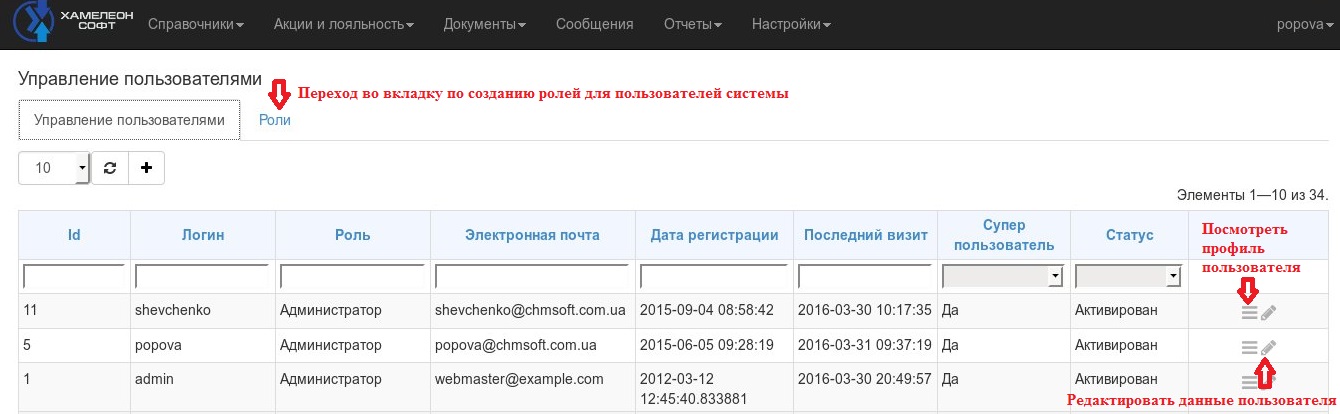Screen dimensions: 1340x414
Task: Click last visit 2016-03-30 10:17:35
Action: click(865, 310)
